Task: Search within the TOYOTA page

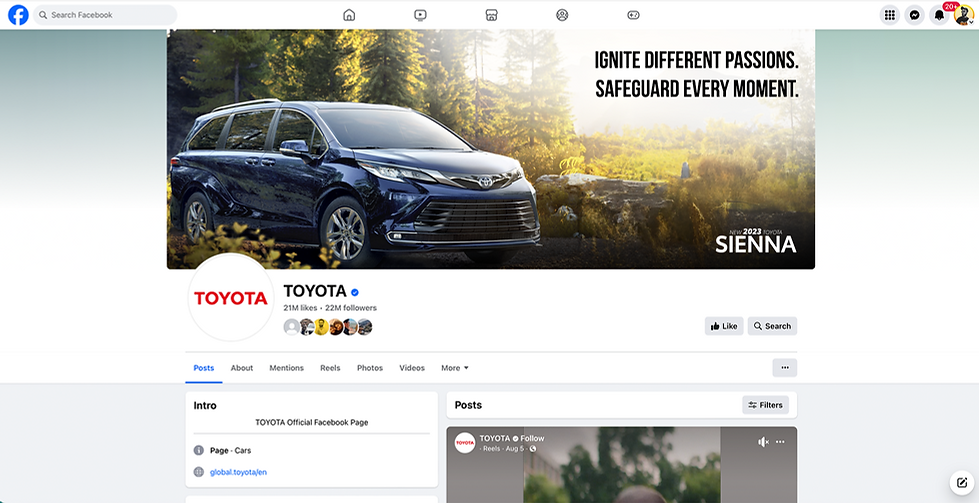Action: pyautogui.click(x=772, y=326)
